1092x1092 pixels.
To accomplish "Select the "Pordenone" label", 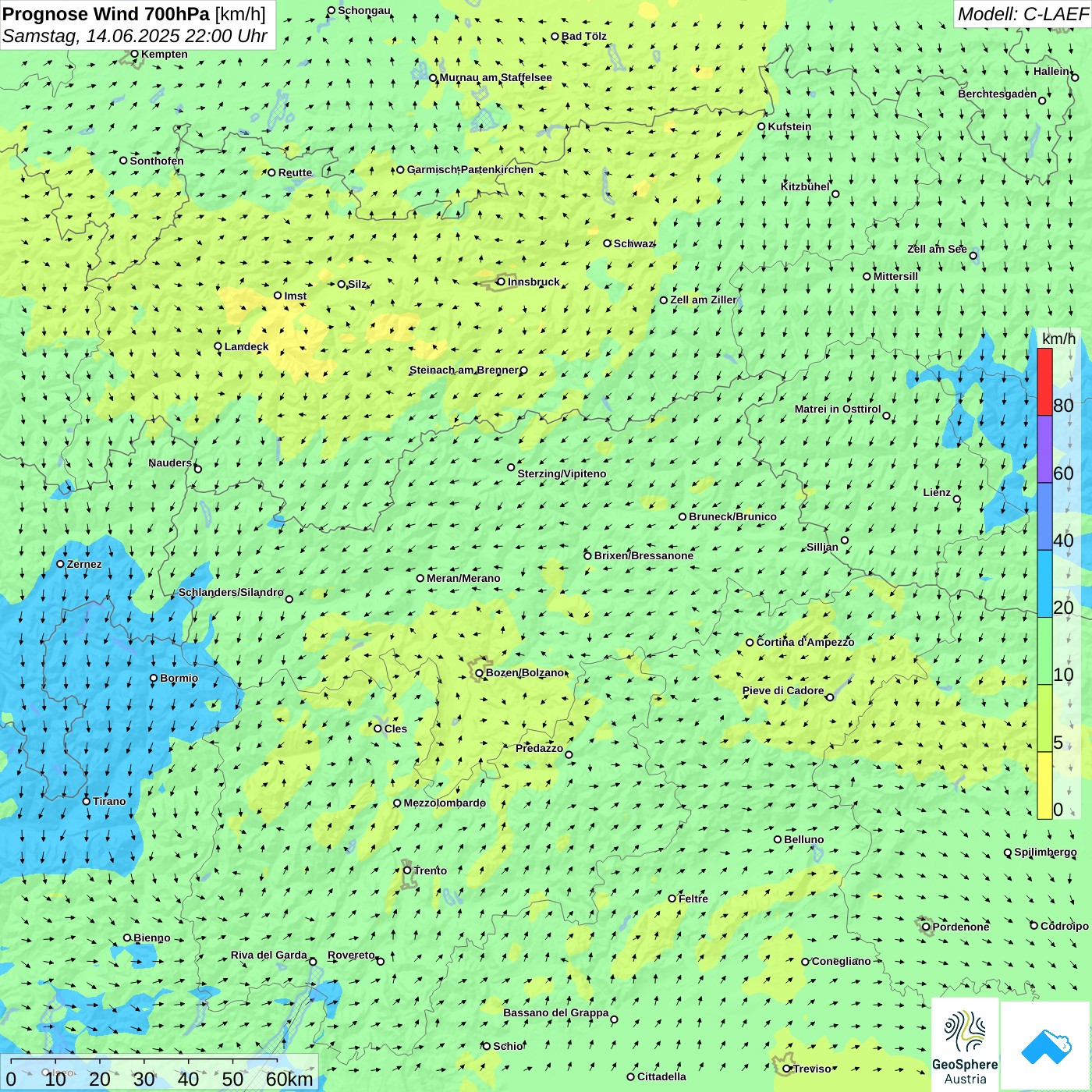I will point(961,927).
